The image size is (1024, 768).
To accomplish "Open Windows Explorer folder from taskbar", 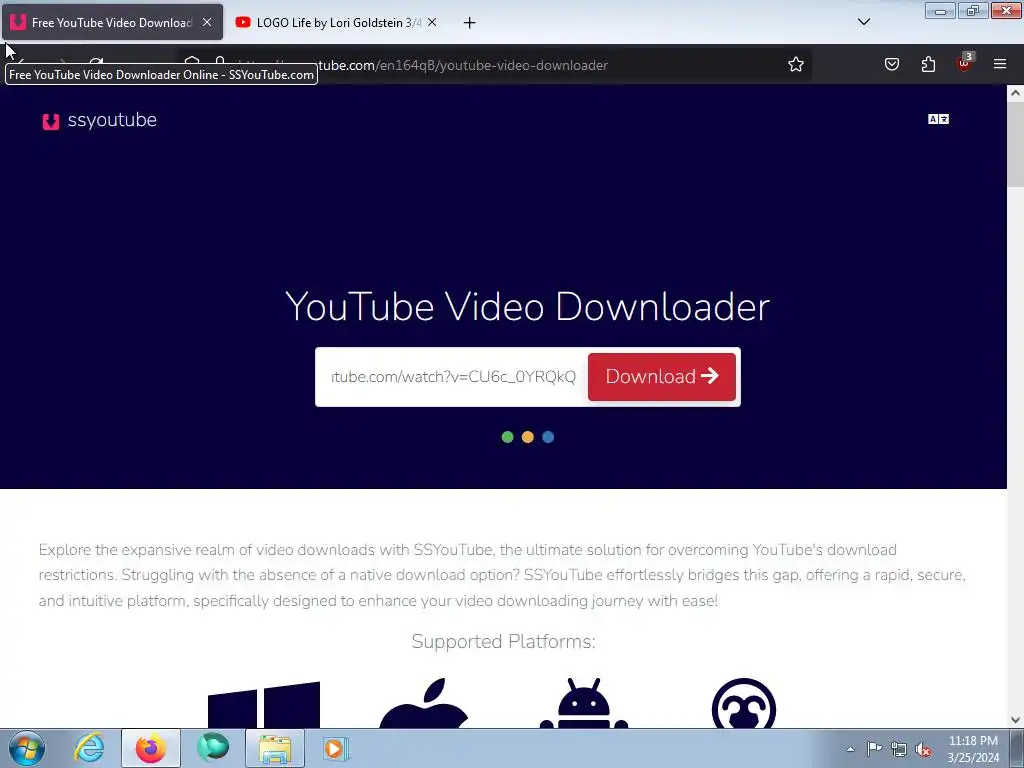I will pos(275,748).
